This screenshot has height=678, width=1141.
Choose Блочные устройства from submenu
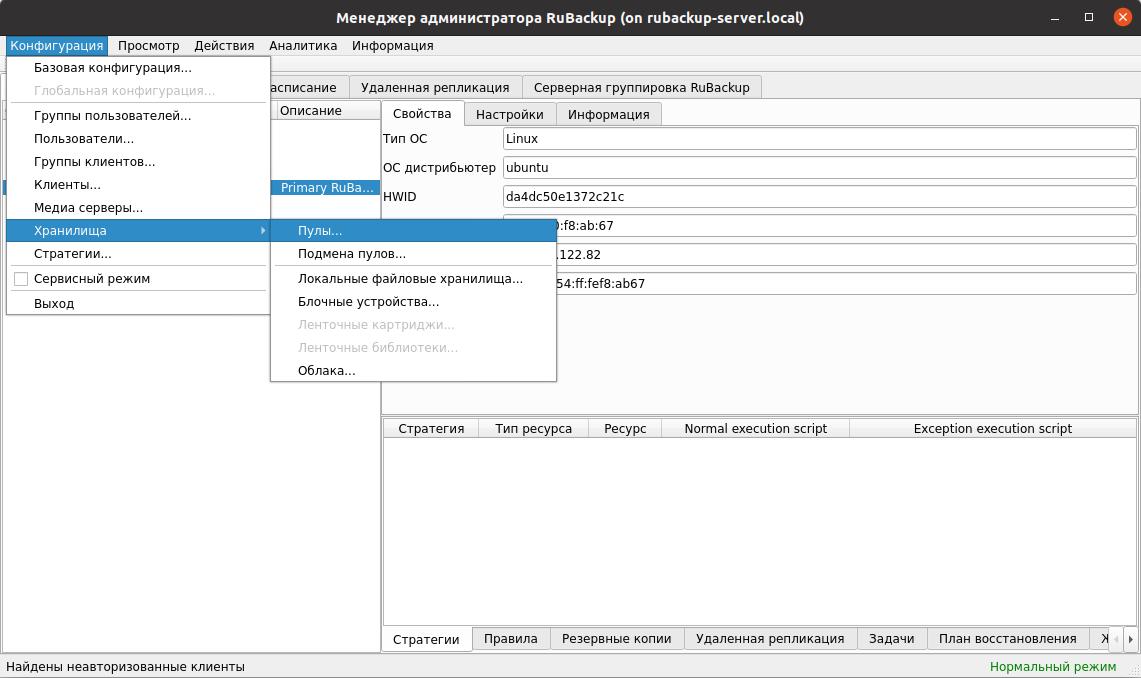click(x=368, y=301)
